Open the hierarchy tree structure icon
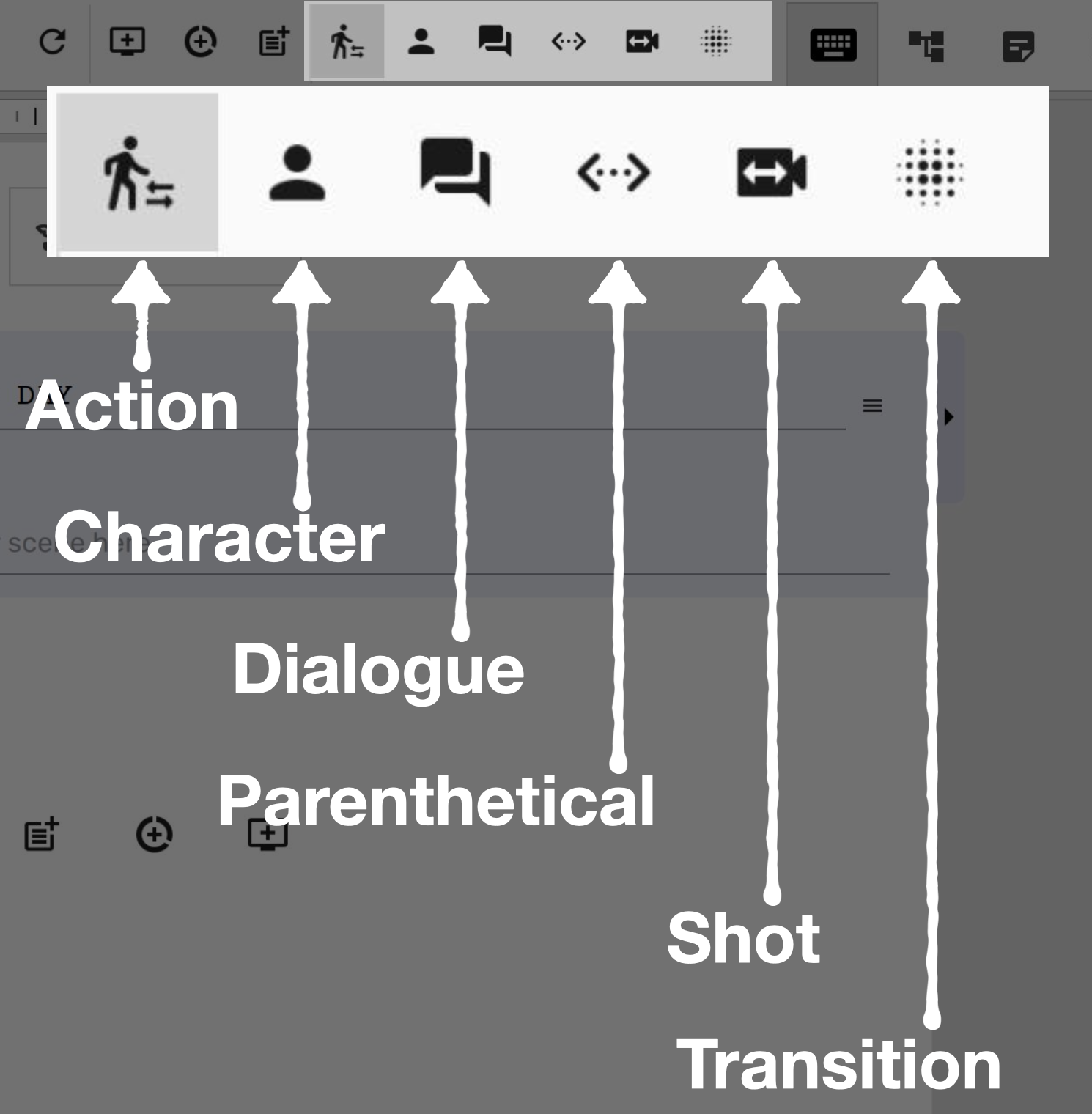 pyautogui.click(x=926, y=46)
